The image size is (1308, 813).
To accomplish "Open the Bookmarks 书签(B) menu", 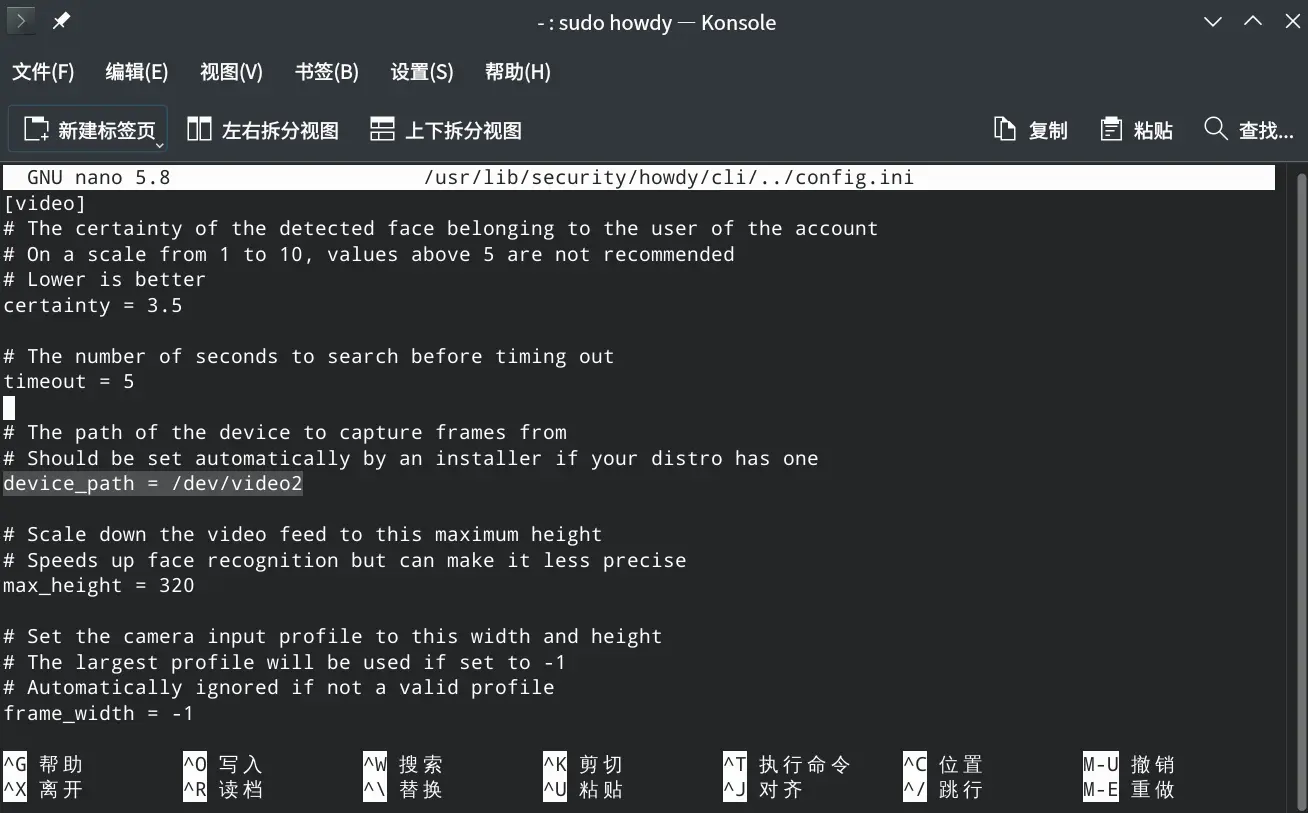I will click(326, 72).
